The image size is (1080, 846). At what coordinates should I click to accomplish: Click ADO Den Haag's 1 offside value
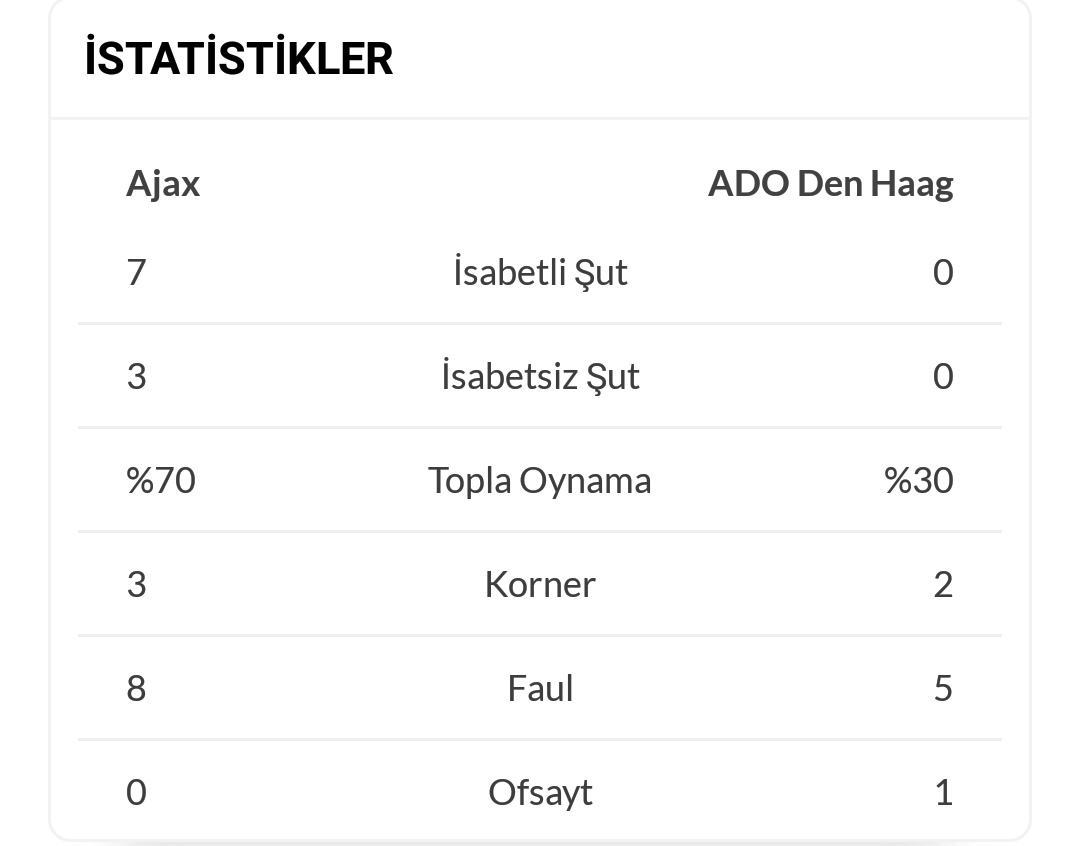(944, 792)
